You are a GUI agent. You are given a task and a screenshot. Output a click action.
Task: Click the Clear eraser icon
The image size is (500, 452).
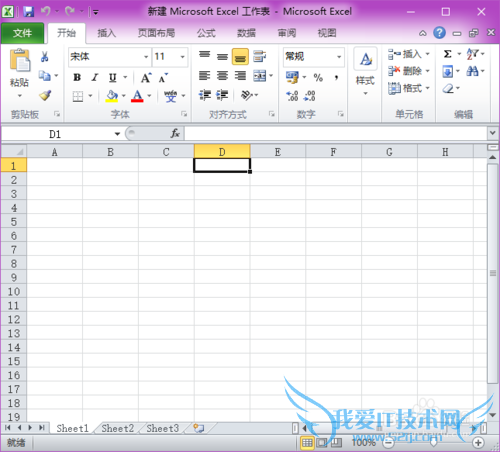click(448, 88)
